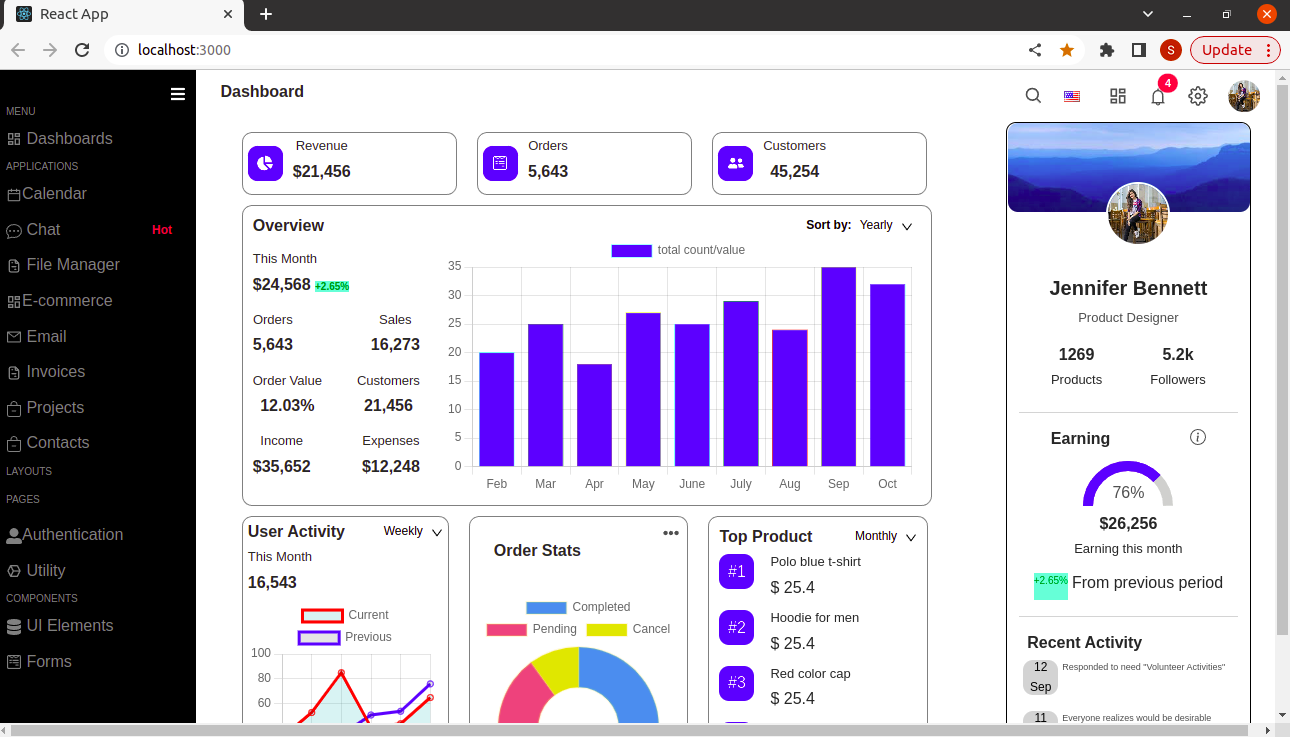
Task: Expand the Monthly dropdown in Top Product
Action: 884,536
